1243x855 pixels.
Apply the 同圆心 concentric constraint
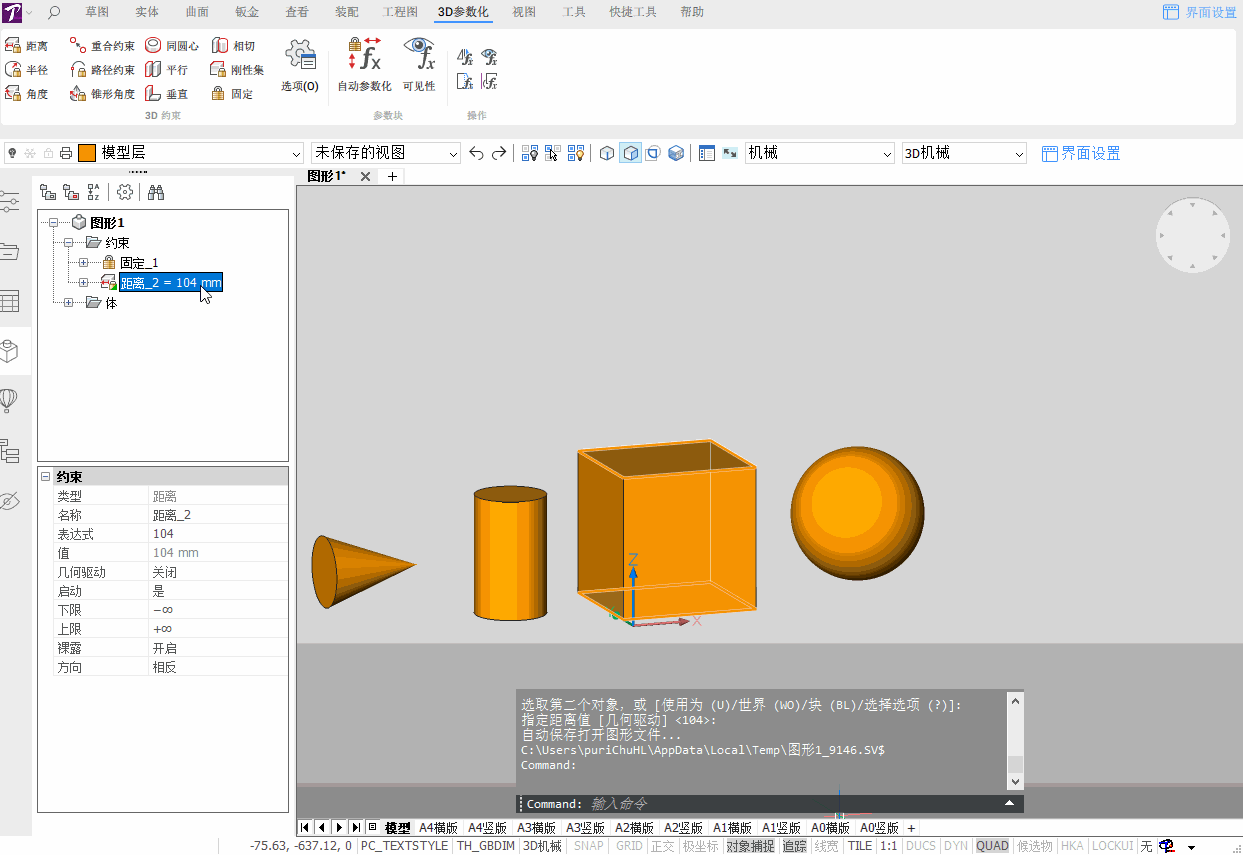172,46
